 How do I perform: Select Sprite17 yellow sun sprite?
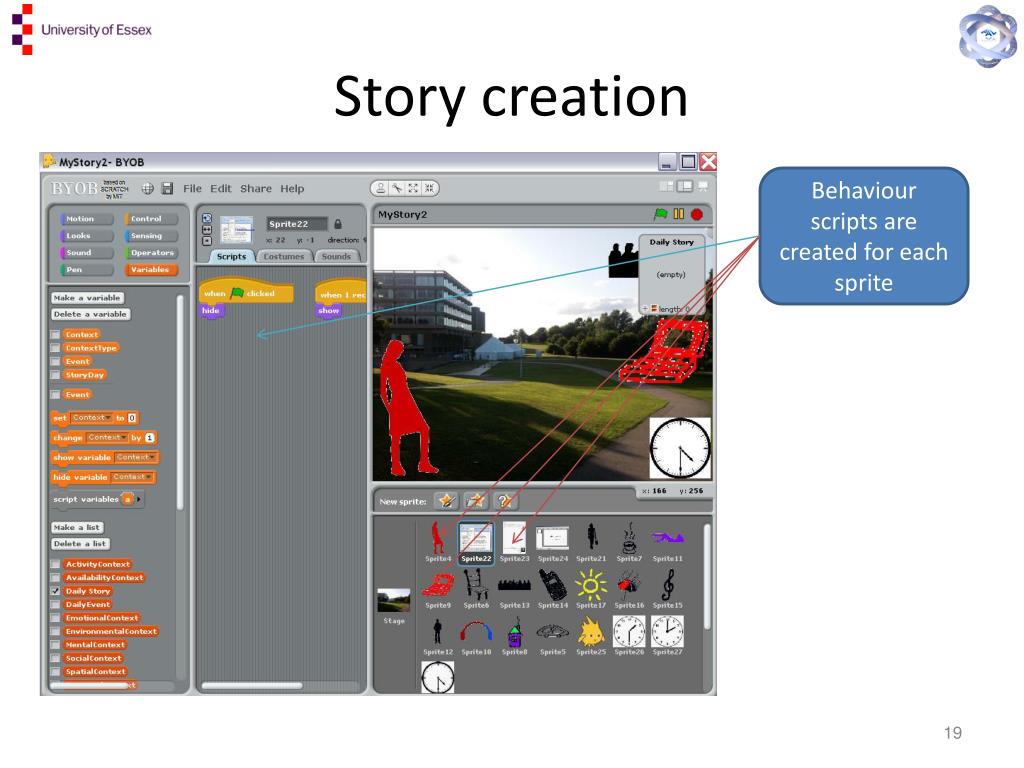[590, 588]
